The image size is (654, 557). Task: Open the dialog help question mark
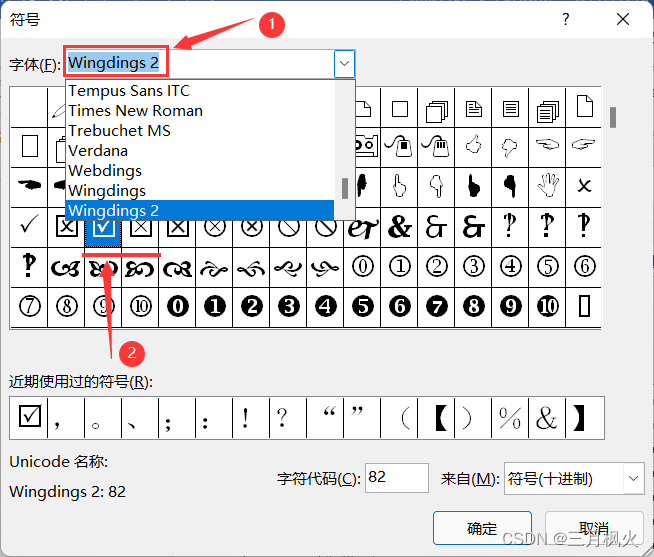coord(565,19)
